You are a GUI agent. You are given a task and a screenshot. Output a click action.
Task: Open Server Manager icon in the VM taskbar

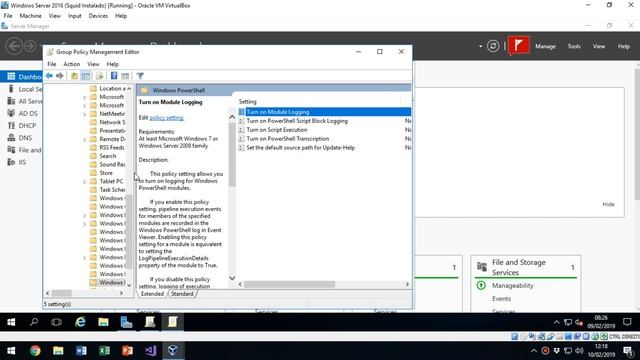click(126, 322)
